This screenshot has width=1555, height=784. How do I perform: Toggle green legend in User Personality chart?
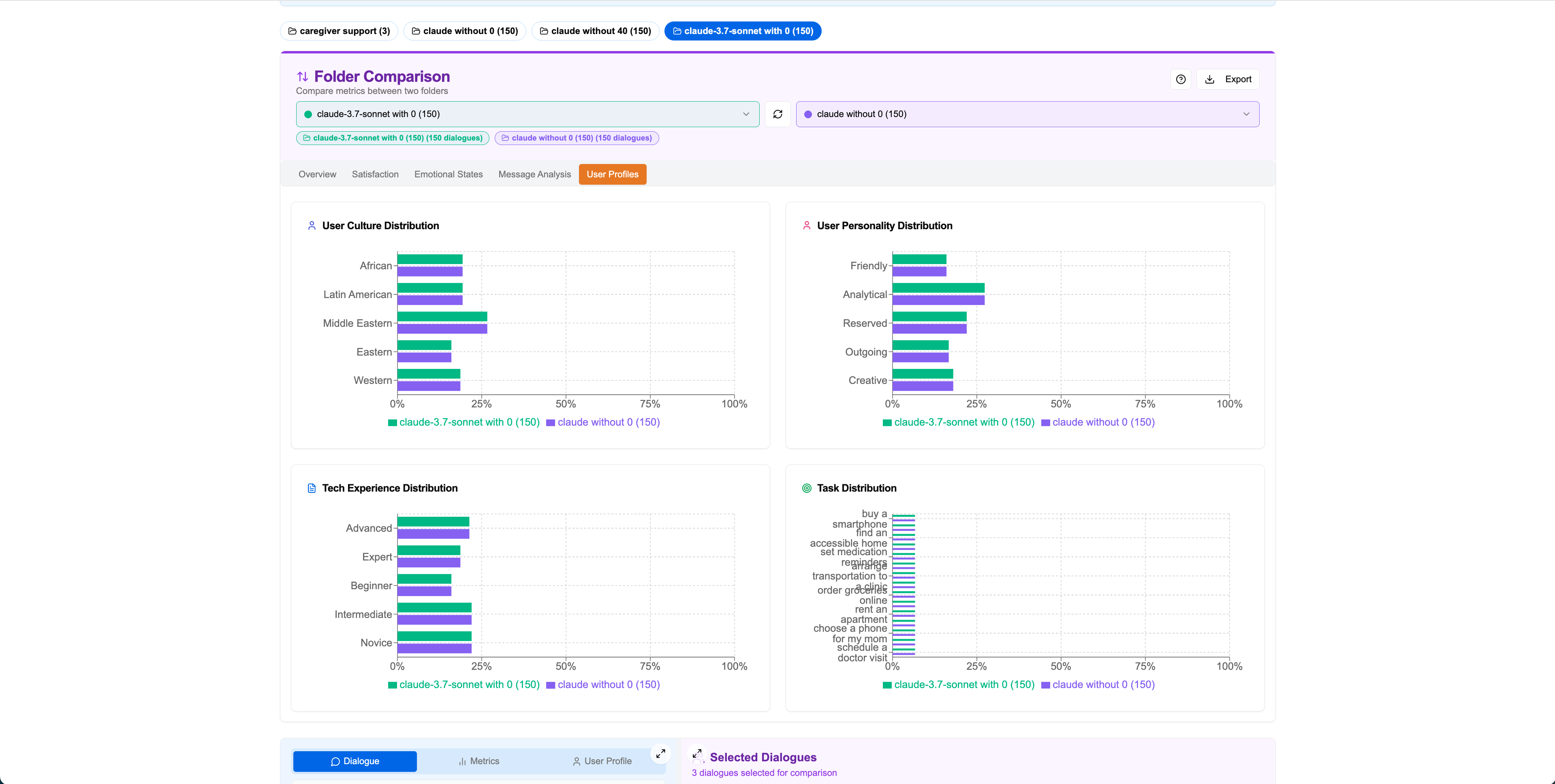(959, 422)
